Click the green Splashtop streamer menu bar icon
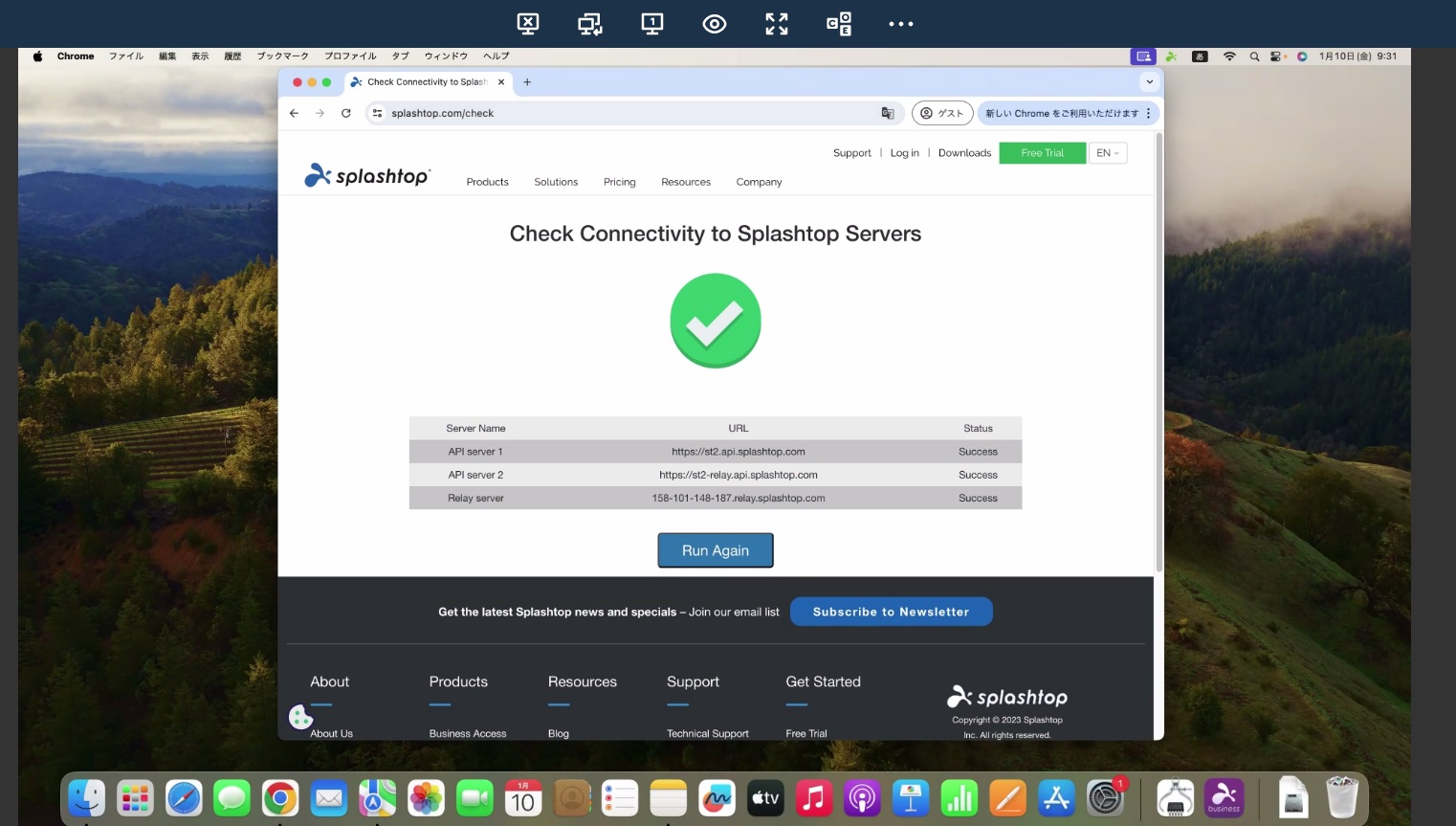Screen dimensions: 1456x826 (x=1171, y=56)
